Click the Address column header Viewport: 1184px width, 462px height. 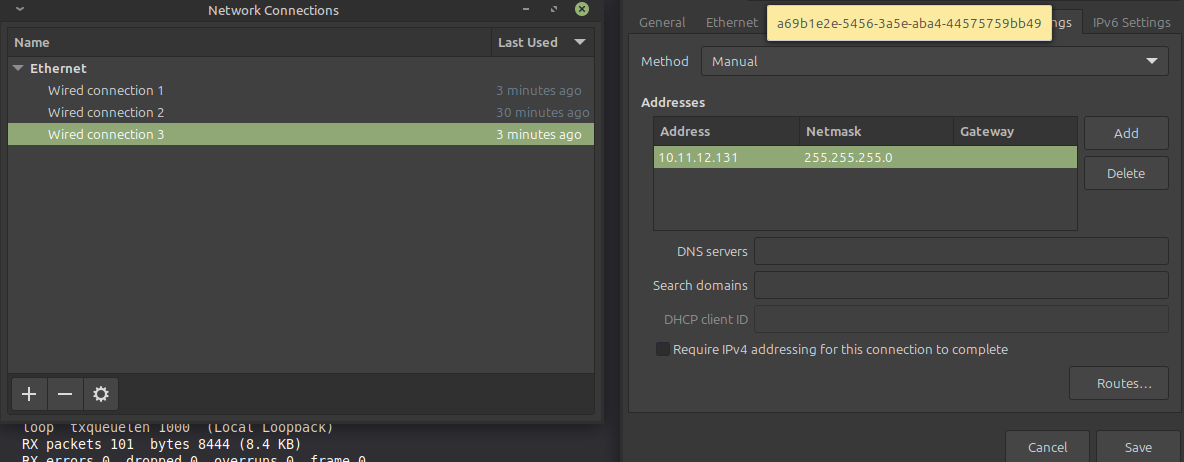pos(726,131)
